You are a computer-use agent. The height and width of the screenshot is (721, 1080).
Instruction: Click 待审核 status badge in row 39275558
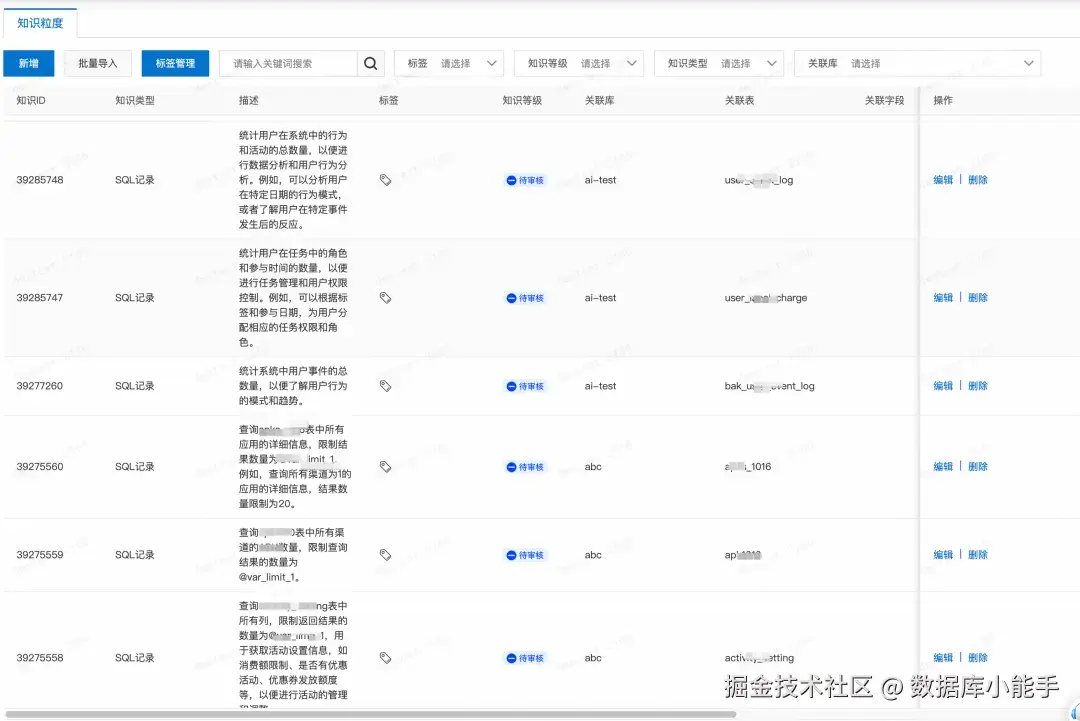(525, 658)
